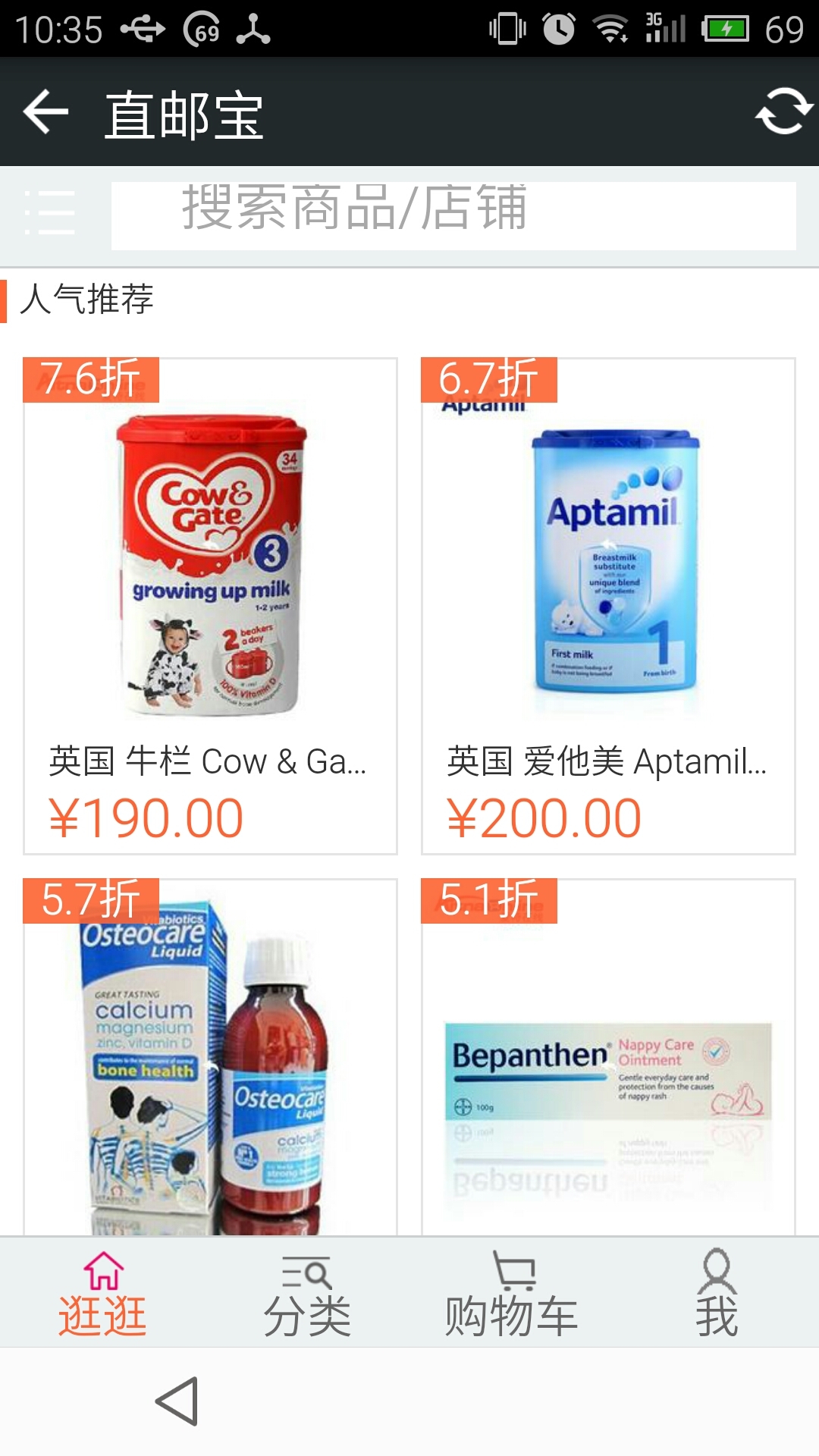This screenshot has height=1456, width=819.
Task: Click the 英国 牛栏 Cow & Ga... title
Action: coord(207,761)
